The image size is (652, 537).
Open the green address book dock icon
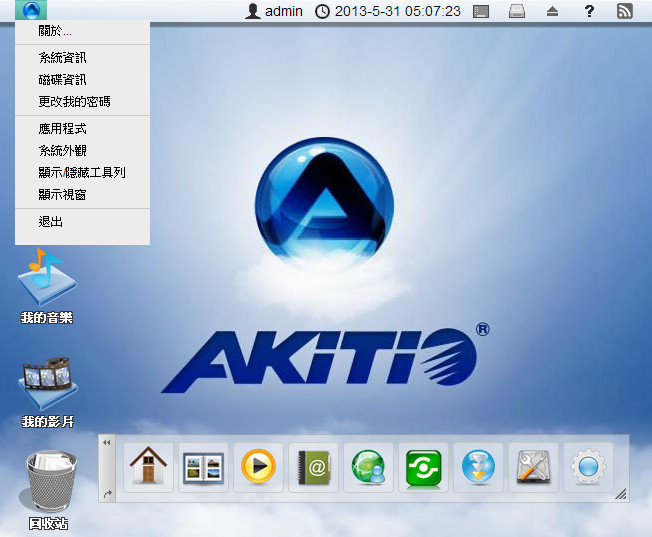click(313, 467)
